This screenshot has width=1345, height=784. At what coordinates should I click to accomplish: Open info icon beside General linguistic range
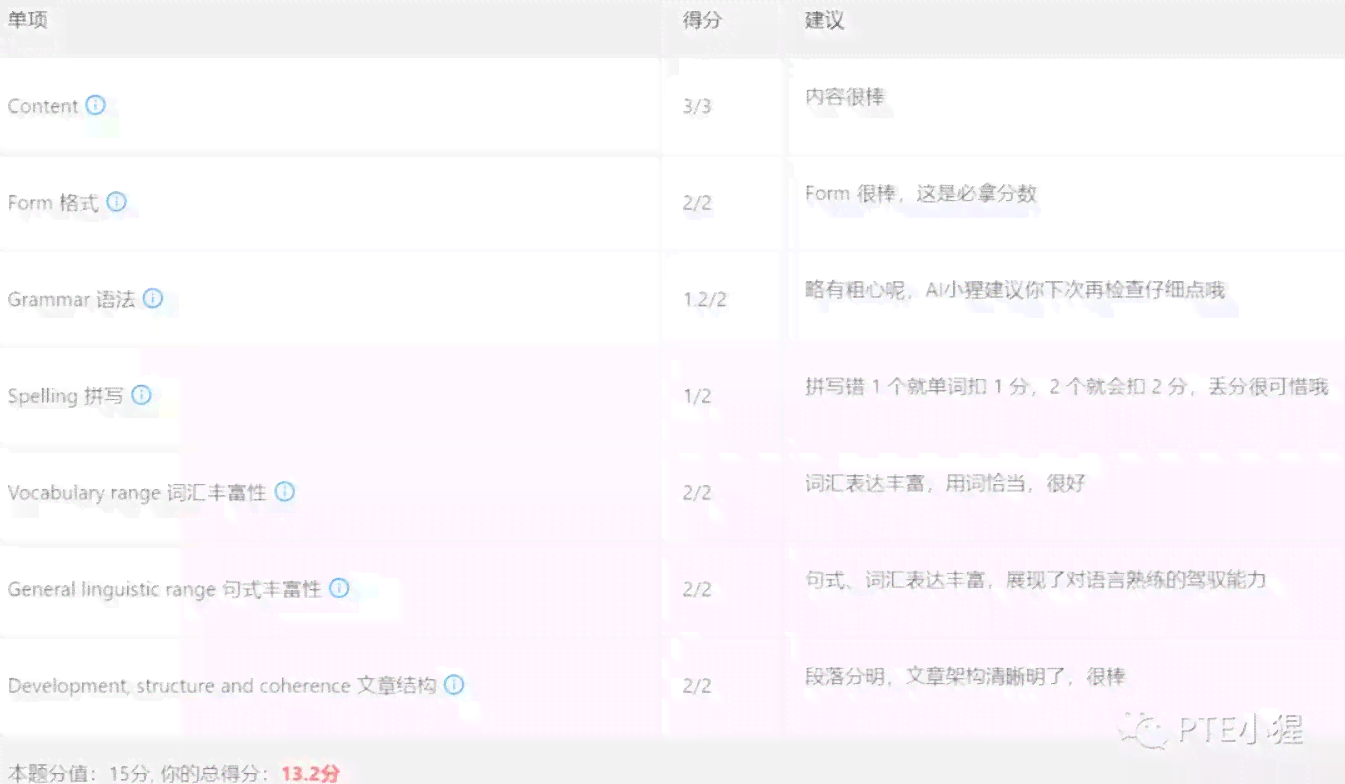[x=339, y=588]
